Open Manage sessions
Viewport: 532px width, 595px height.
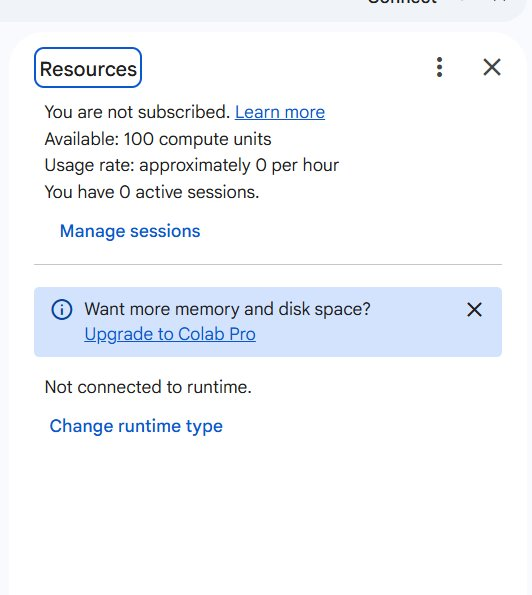(130, 231)
